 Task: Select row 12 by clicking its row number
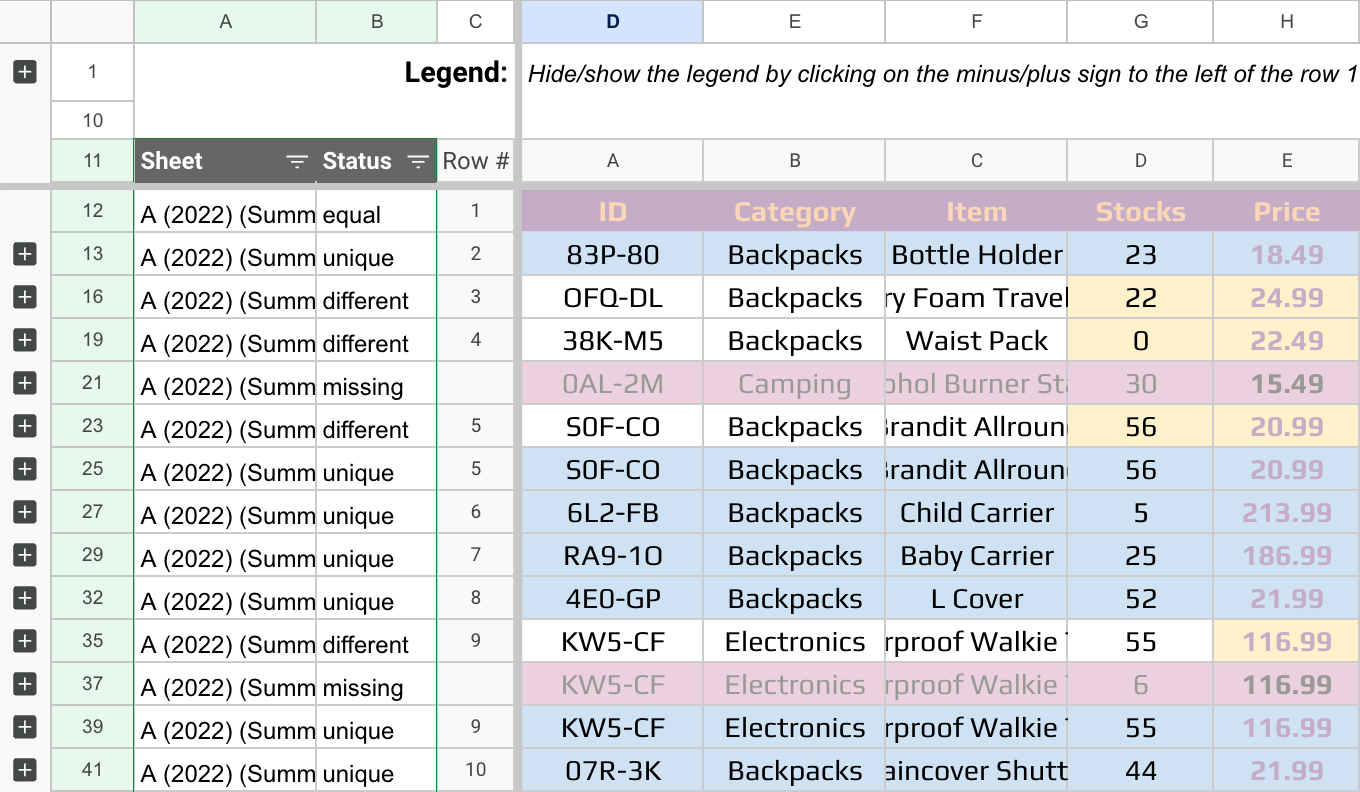point(92,211)
